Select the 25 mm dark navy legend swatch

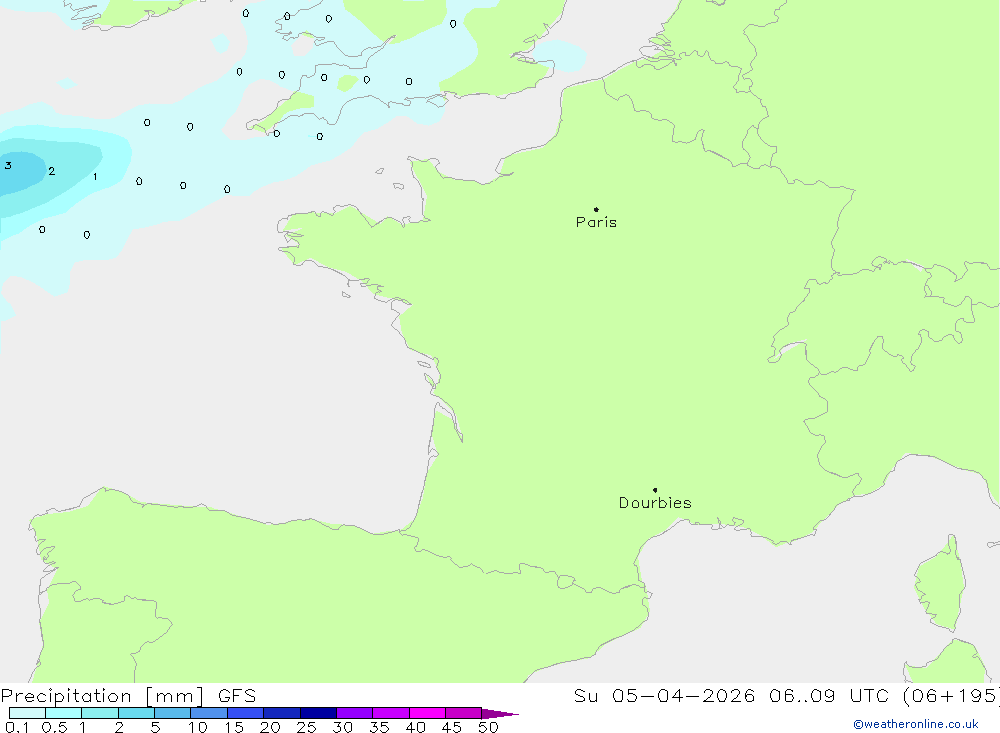click(318, 713)
